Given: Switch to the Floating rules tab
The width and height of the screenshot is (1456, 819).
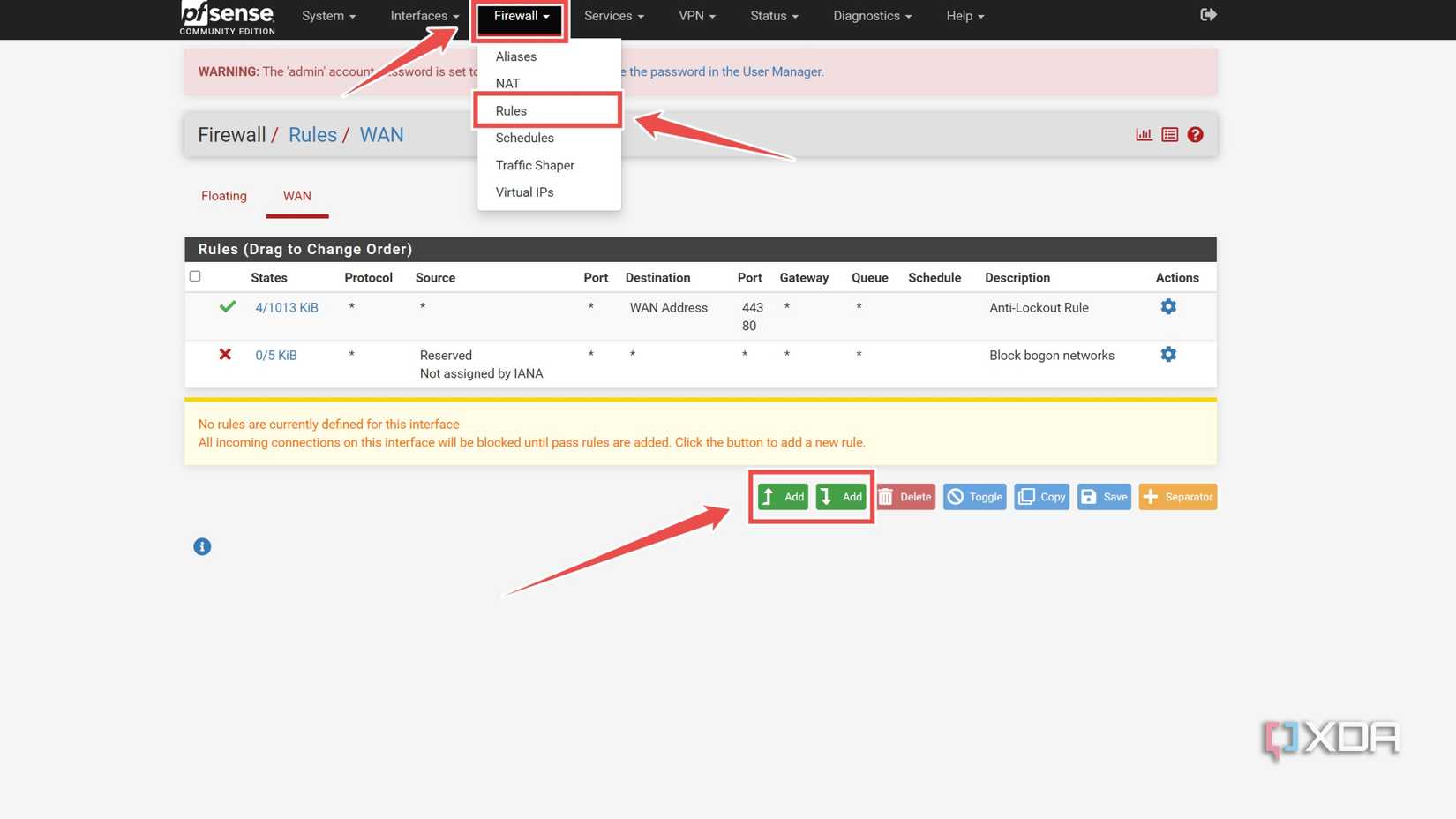Looking at the screenshot, I should coord(223,195).
